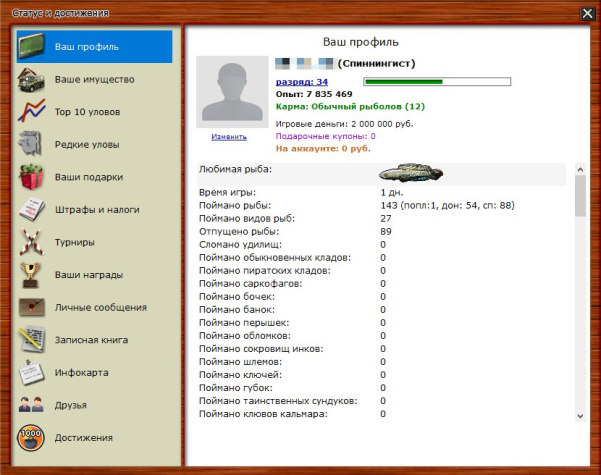Click the Изменить link under the avatar
The height and width of the screenshot is (475, 601).
(229, 136)
